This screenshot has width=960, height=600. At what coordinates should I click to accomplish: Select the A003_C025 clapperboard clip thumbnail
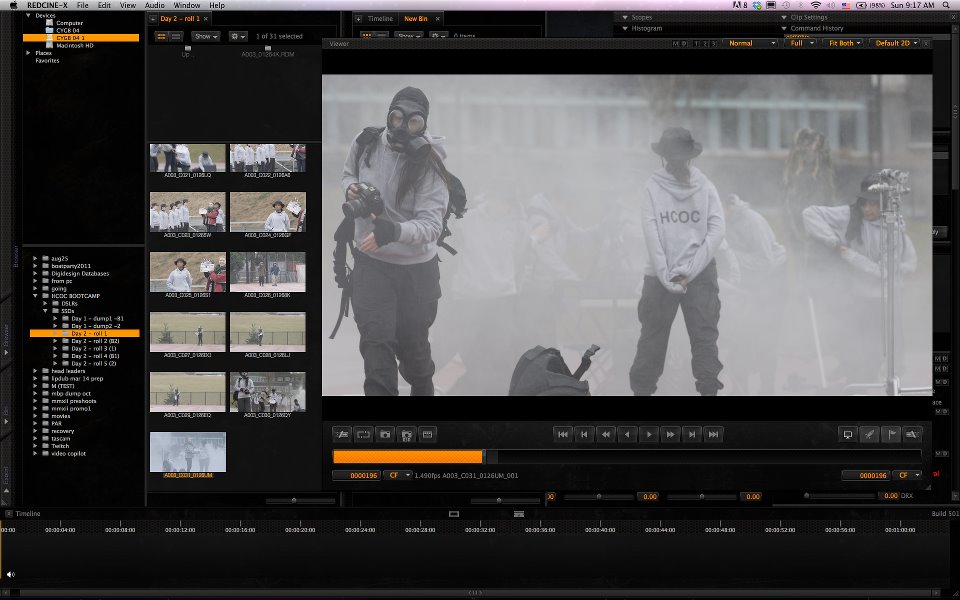[x=187, y=272]
